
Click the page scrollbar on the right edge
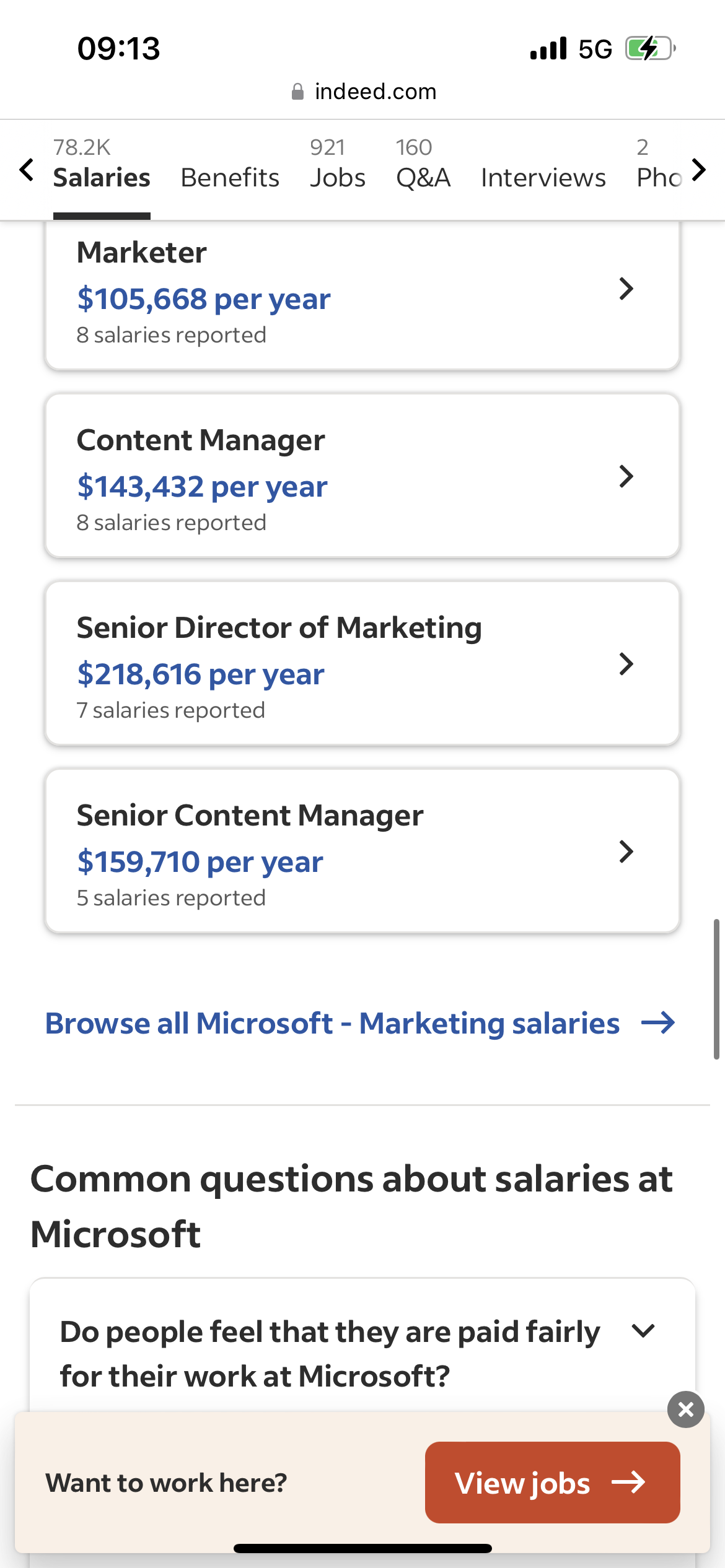click(x=716, y=989)
